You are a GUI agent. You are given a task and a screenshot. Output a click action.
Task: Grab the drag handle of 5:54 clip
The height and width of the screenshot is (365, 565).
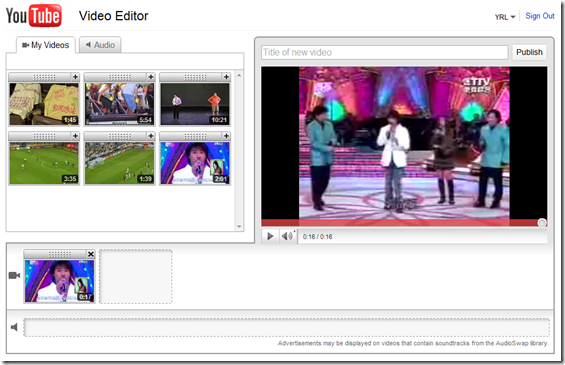[x=120, y=77]
